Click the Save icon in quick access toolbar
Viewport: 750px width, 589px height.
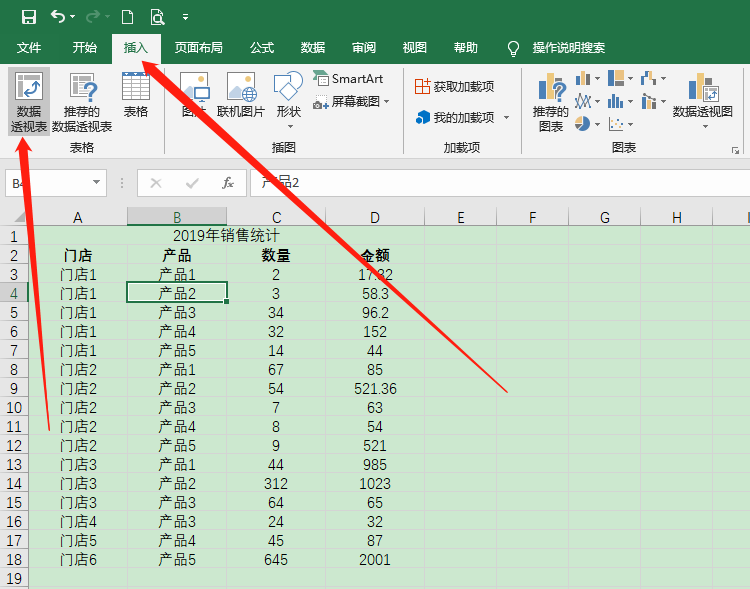[x=29, y=17]
